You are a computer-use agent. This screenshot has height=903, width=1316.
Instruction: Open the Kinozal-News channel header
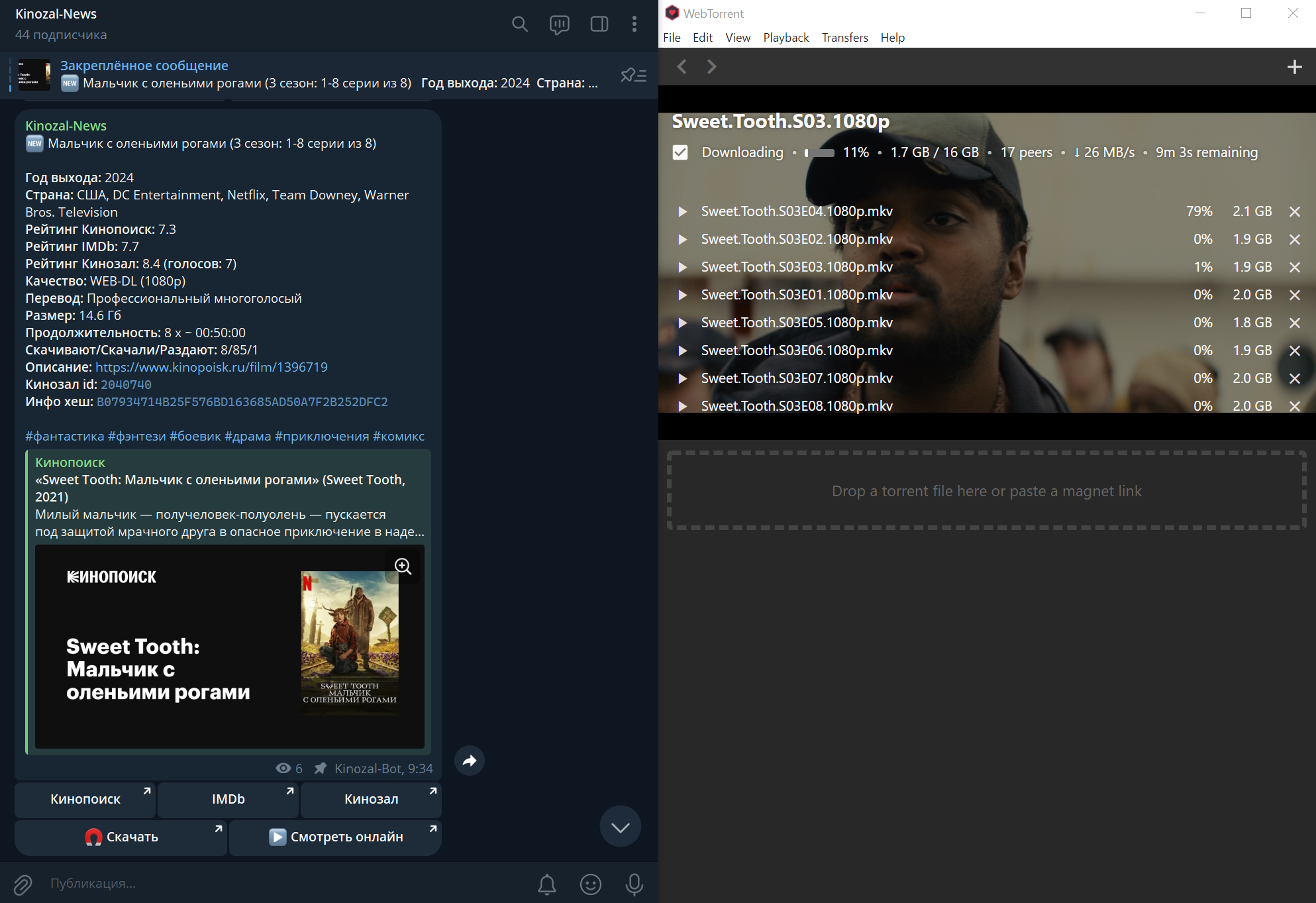[x=61, y=24]
